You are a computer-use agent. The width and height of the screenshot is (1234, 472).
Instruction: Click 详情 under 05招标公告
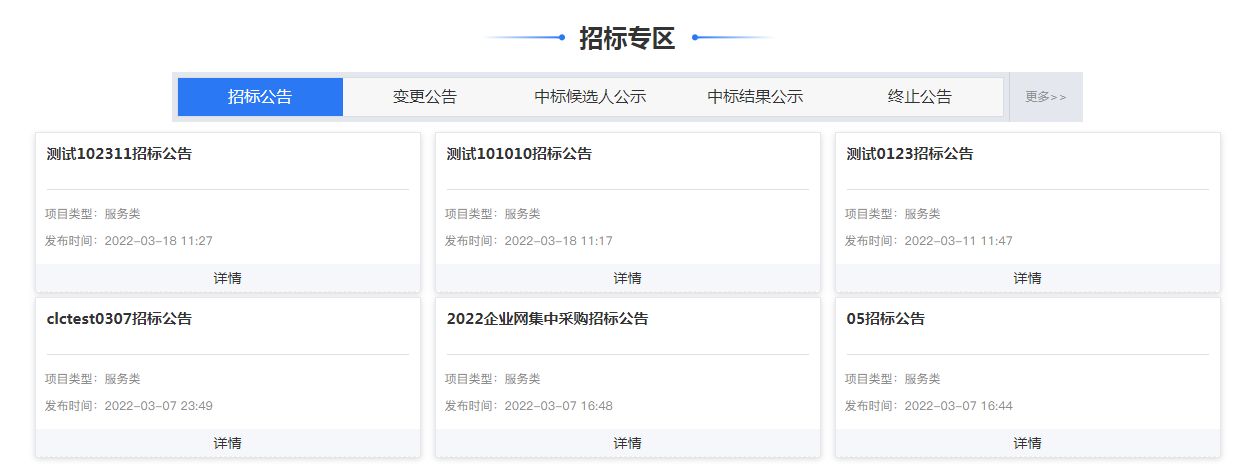(1028, 443)
